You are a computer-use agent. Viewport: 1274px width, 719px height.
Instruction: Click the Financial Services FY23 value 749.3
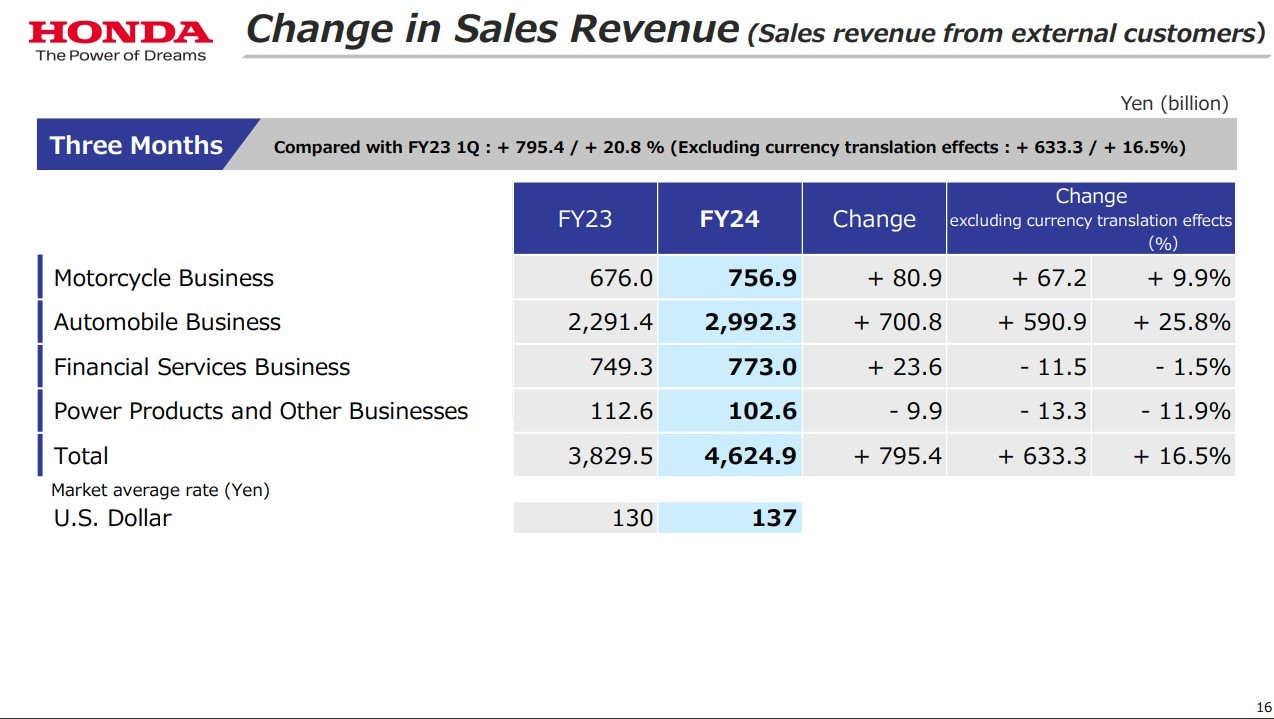coord(621,367)
